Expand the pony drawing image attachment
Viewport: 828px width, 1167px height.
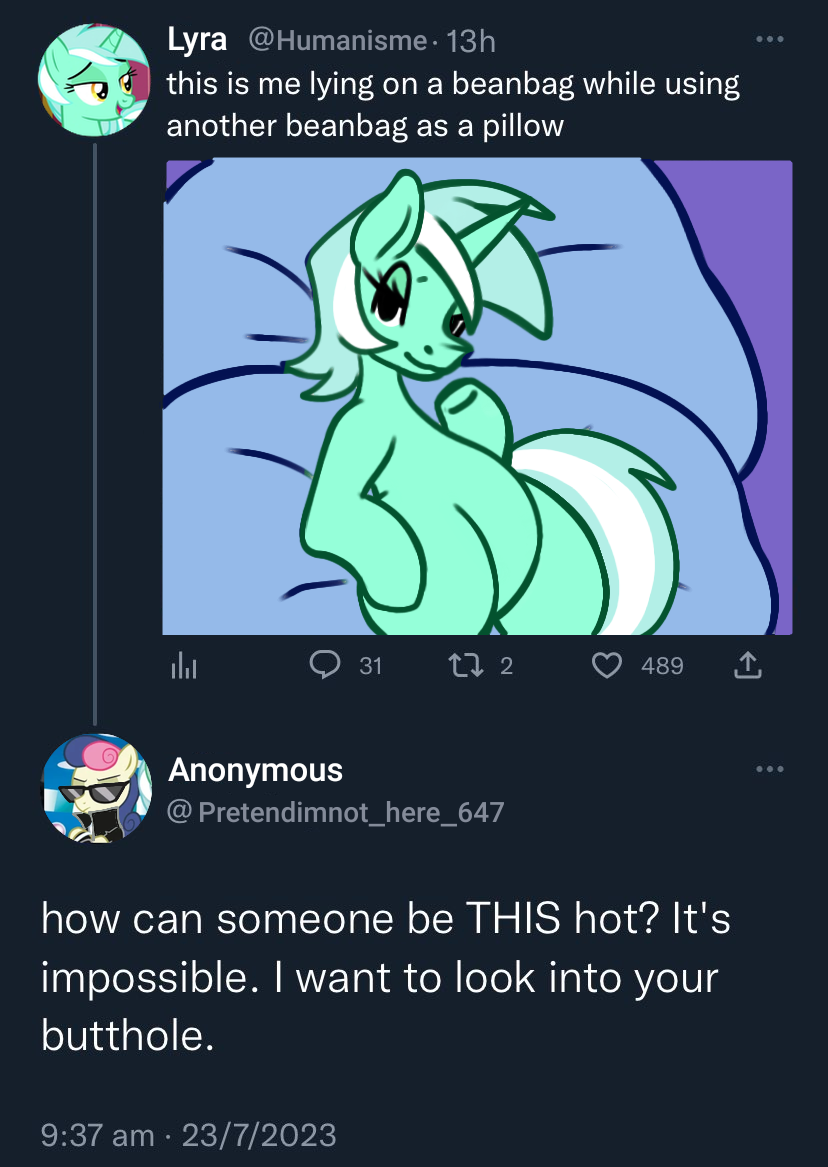tap(478, 397)
